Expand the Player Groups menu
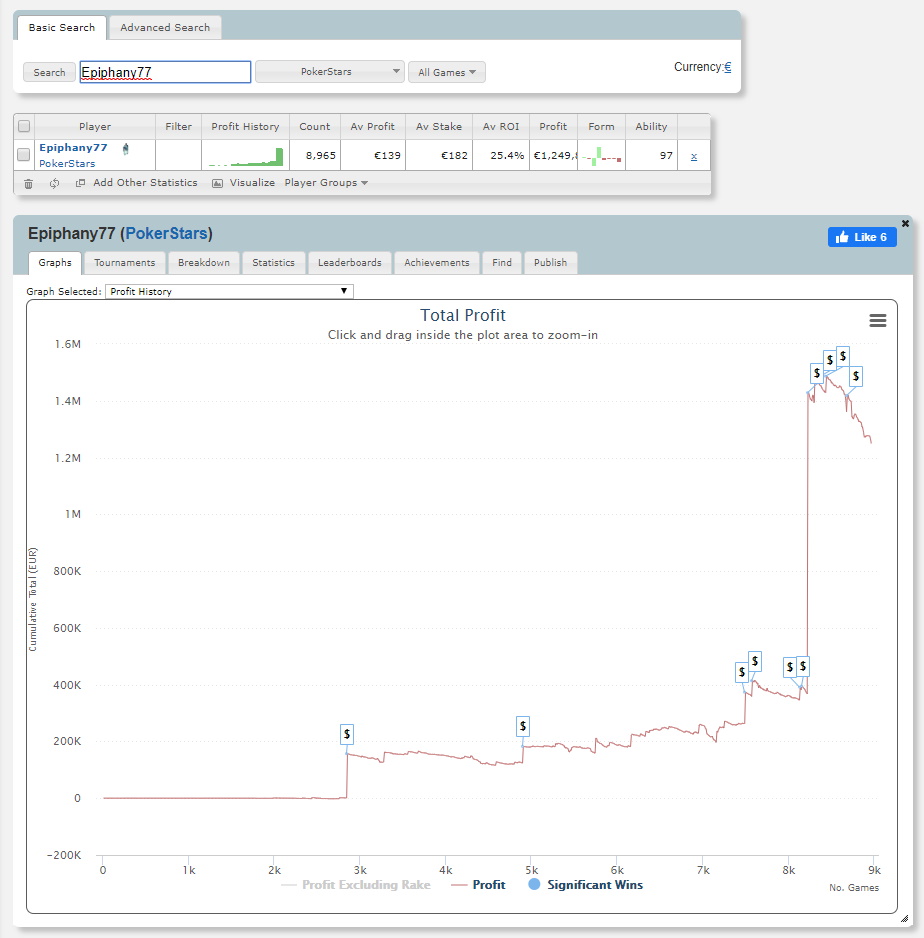Image resolution: width=924 pixels, height=938 pixels. click(x=326, y=183)
